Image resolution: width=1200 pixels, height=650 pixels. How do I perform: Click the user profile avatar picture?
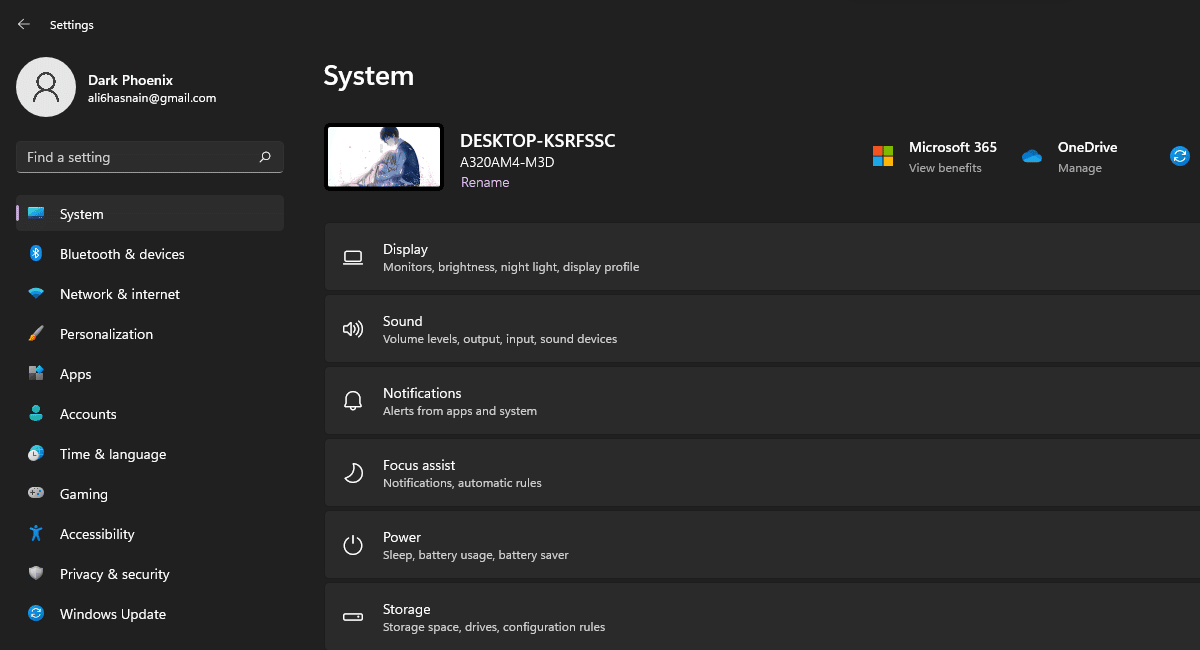(x=46, y=87)
